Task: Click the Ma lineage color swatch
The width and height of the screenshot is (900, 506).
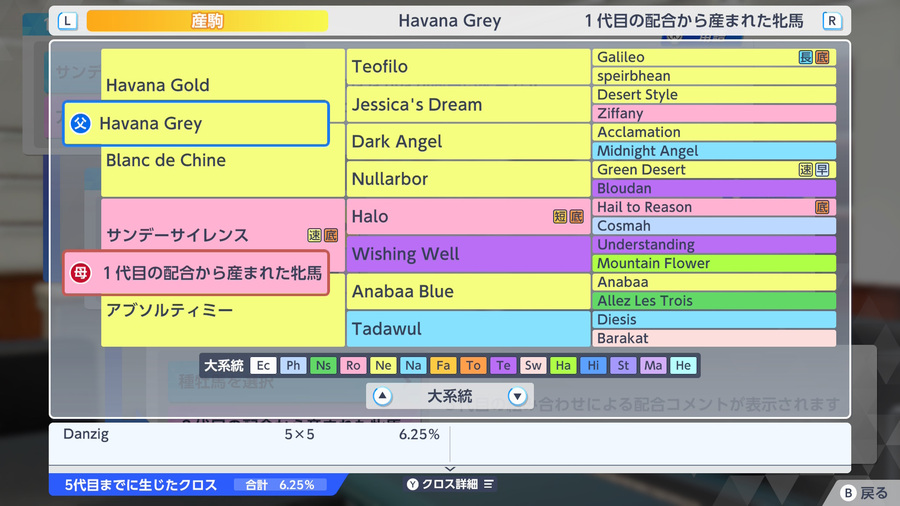Action: point(653,365)
